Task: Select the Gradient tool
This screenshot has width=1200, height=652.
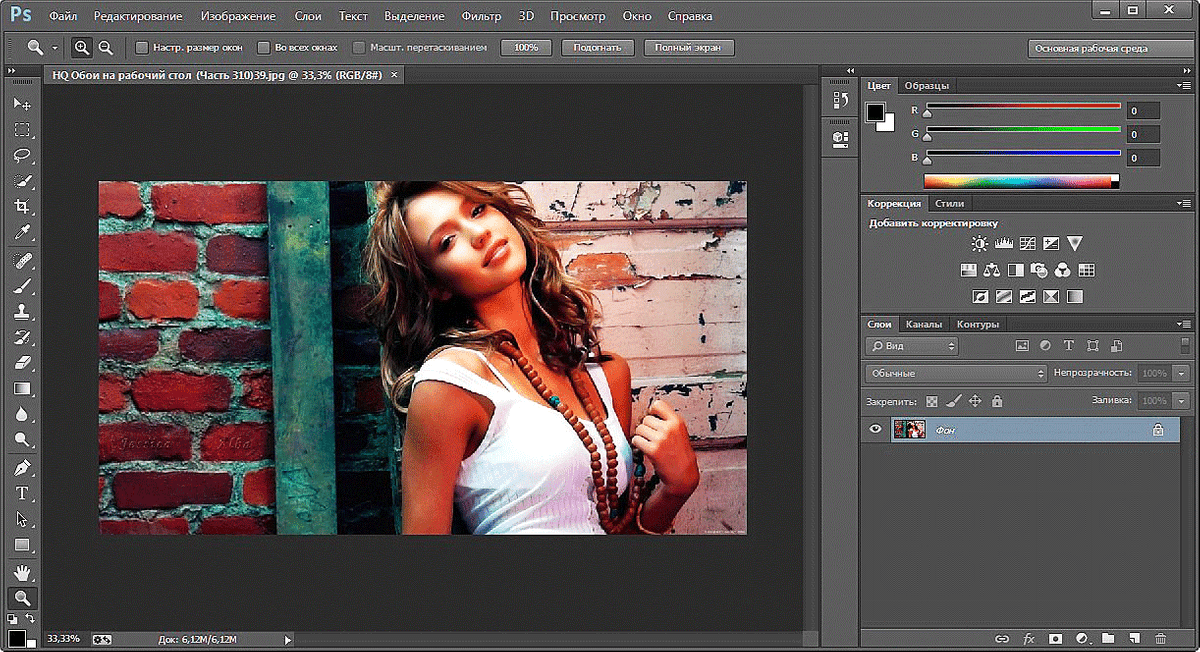Action: tap(22, 389)
